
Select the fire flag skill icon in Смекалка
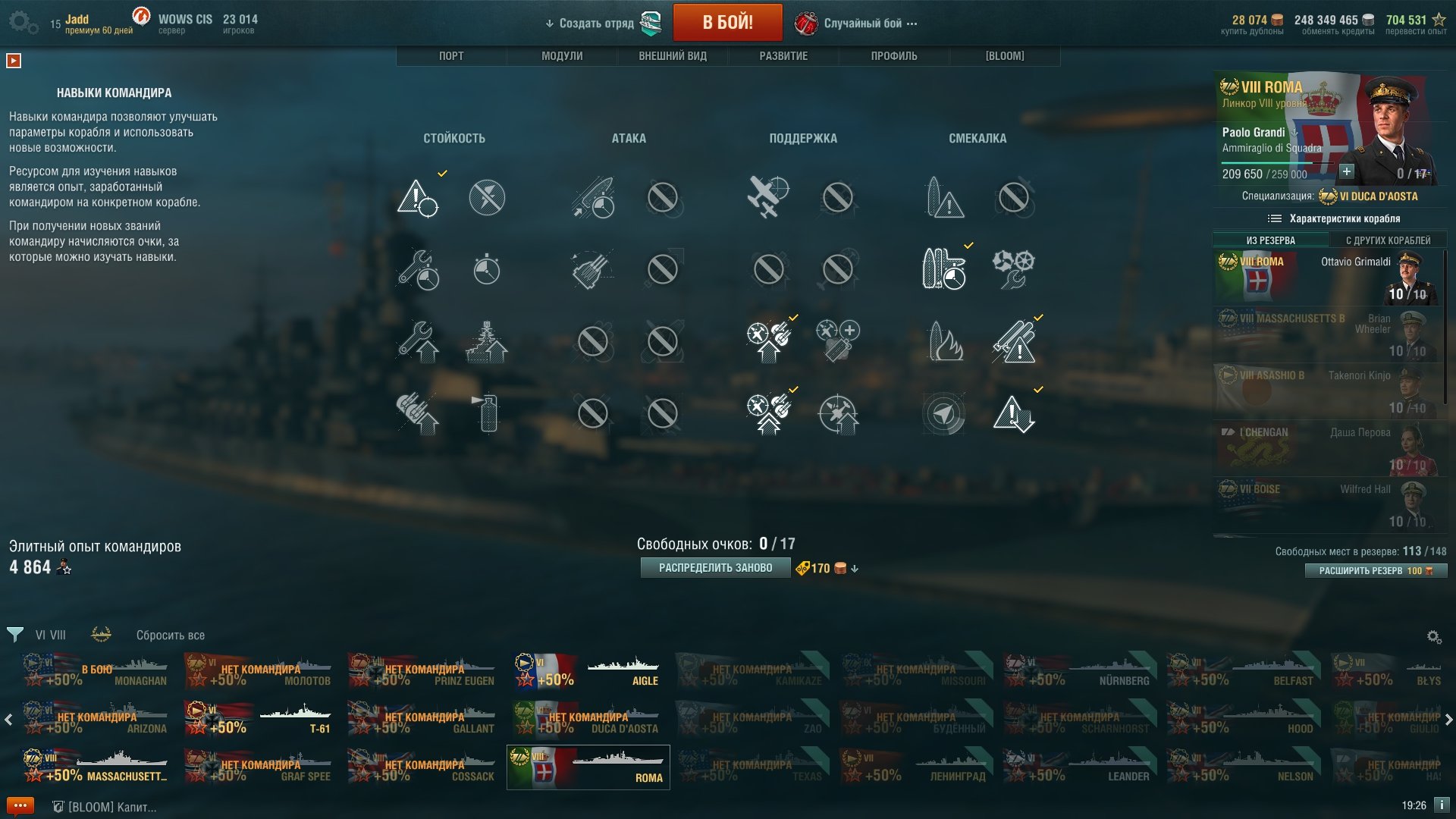[x=945, y=341]
